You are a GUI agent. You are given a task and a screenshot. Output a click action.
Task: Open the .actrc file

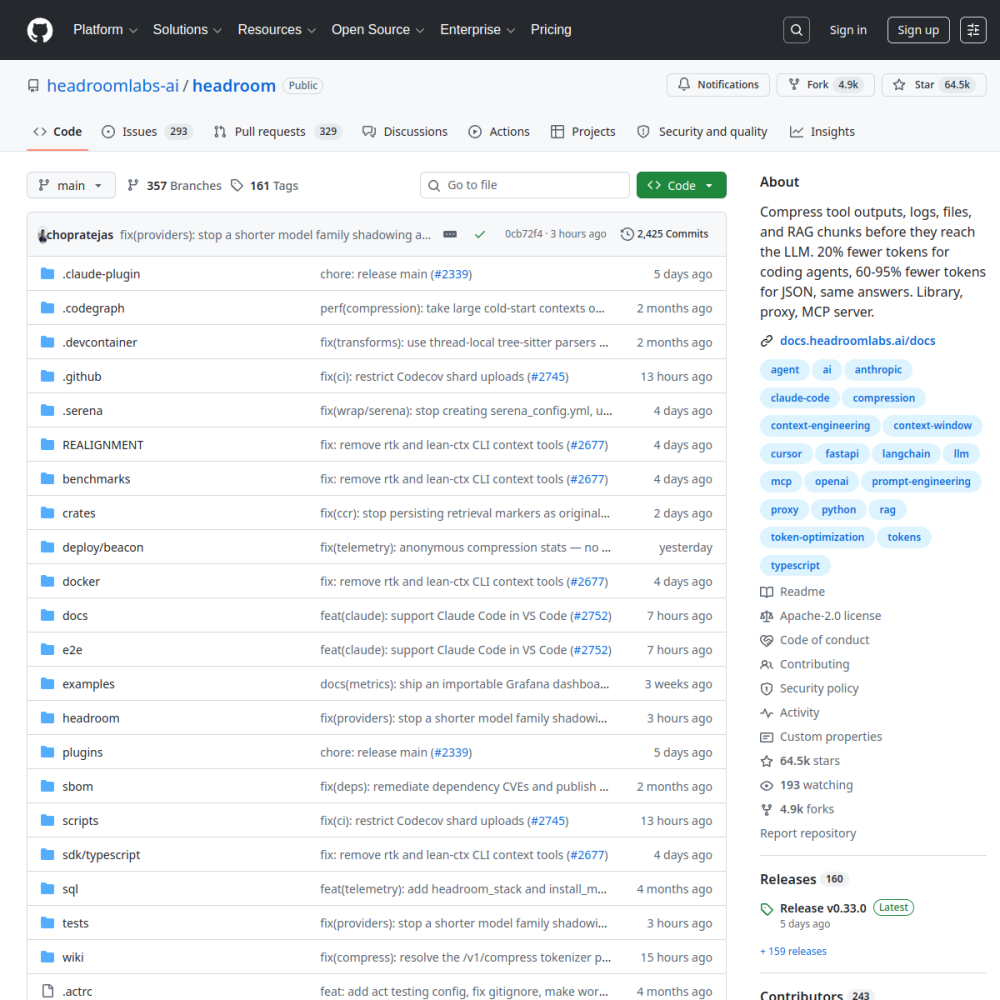77,992
